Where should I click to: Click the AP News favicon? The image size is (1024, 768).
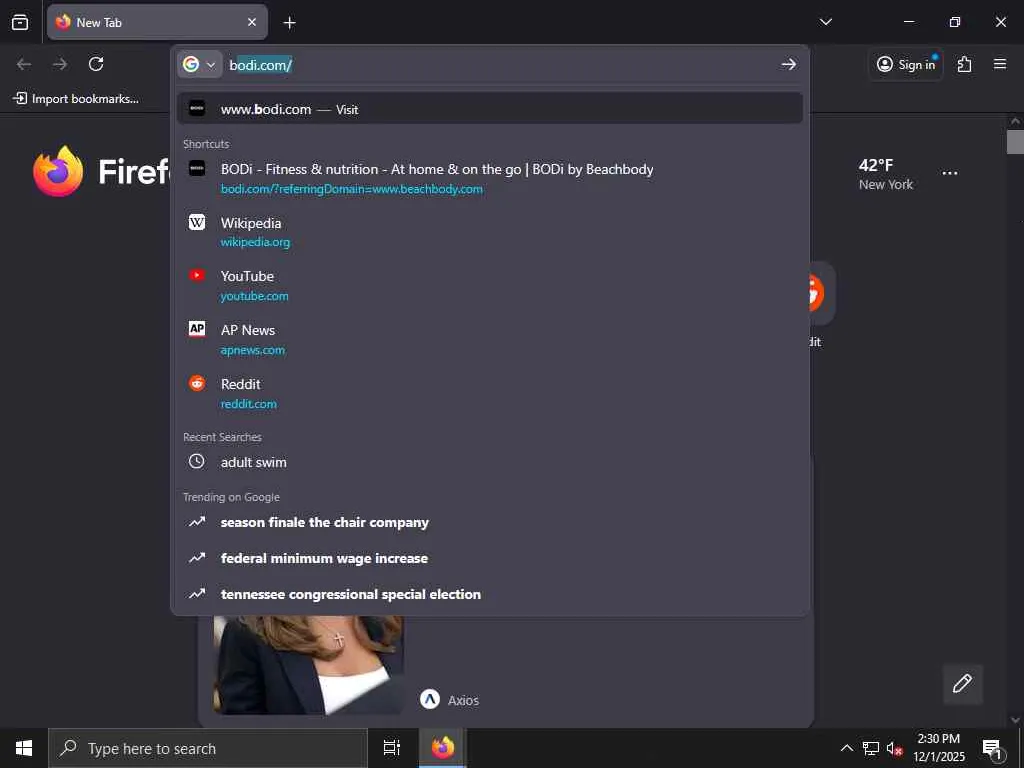197,329
